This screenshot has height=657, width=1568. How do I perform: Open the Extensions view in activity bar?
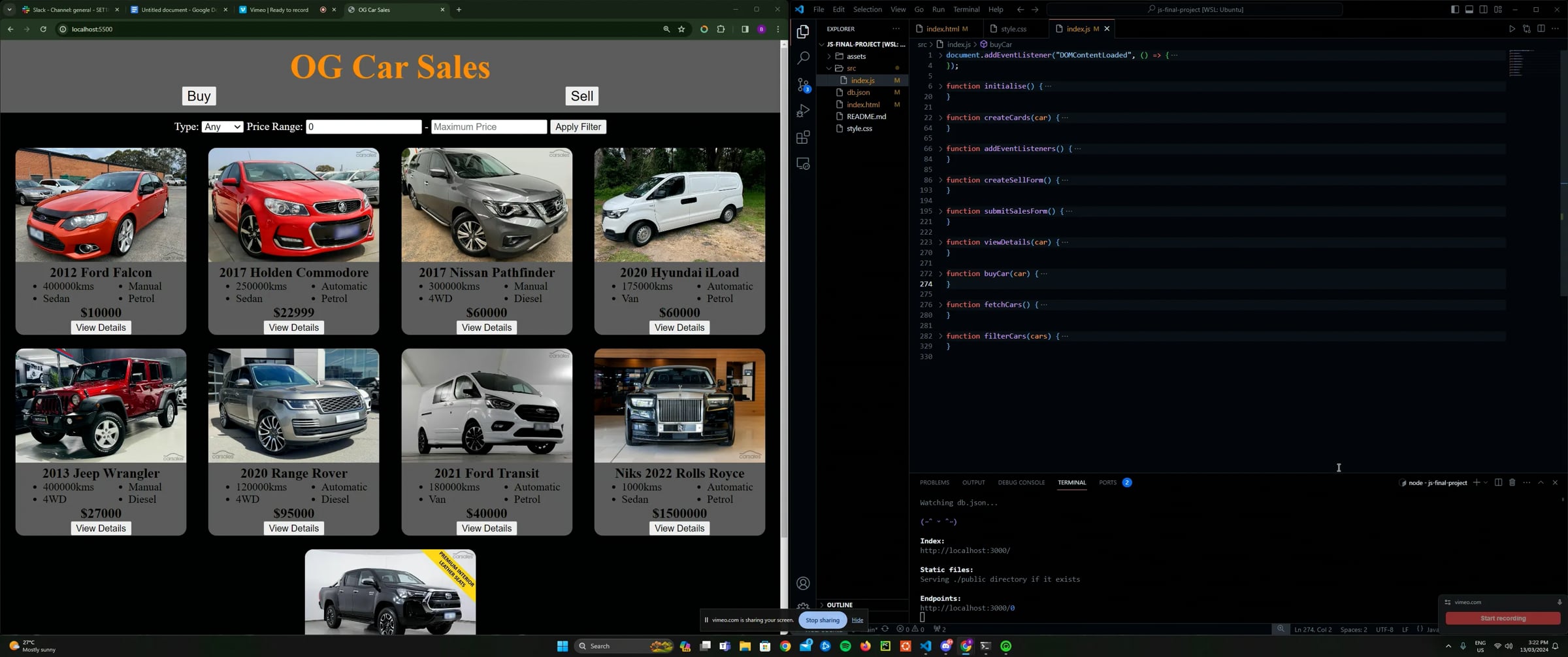point(803,137)
